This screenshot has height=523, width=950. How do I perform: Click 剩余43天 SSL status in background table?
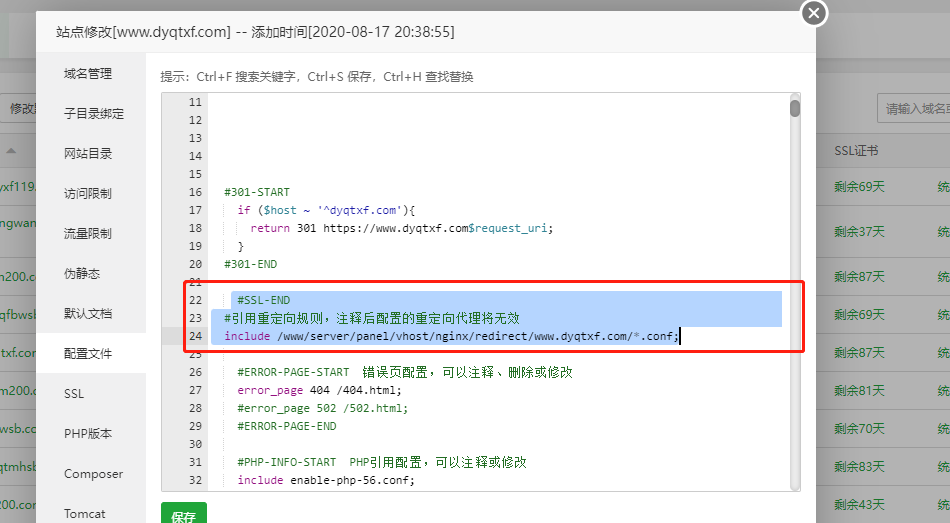pyautogui.click(x=859, y=504)
